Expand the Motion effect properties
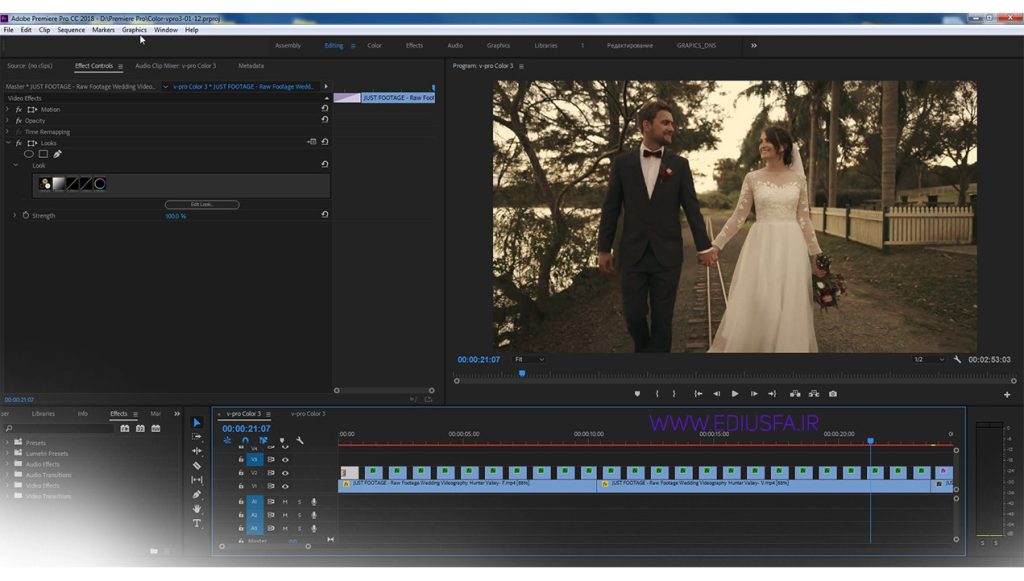Viewport: 1024px width, 581px height. [8, 109]
